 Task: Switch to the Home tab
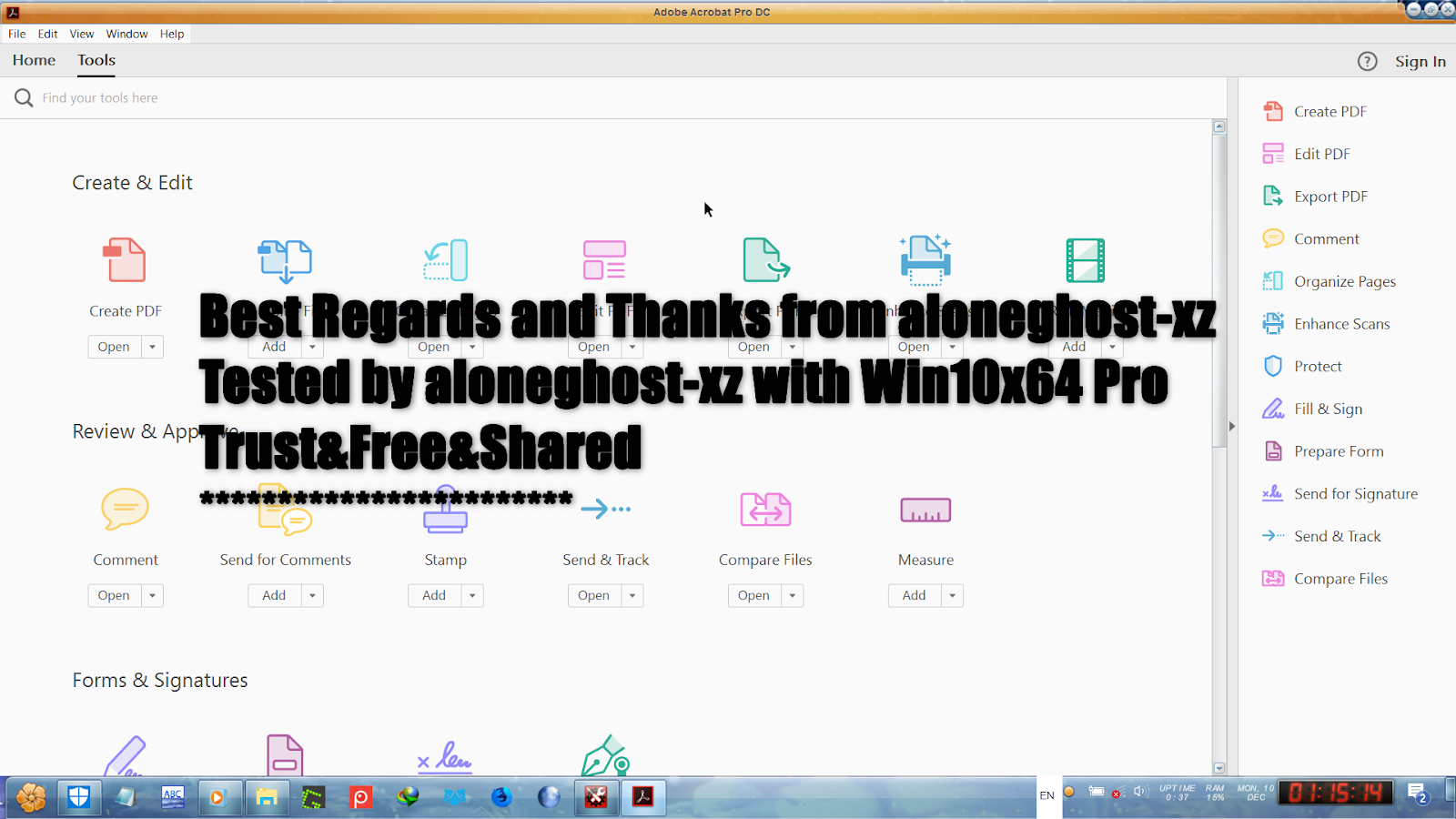pyautogui.click(x=34, y=60)
